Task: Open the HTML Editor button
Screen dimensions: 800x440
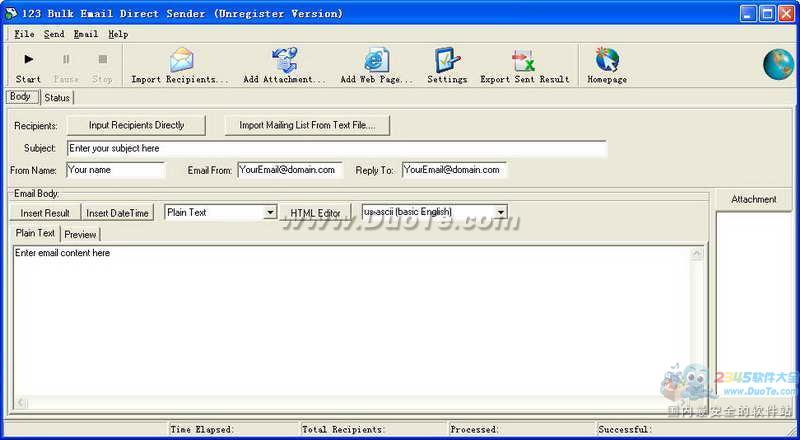Action: (x=316, y=213)
